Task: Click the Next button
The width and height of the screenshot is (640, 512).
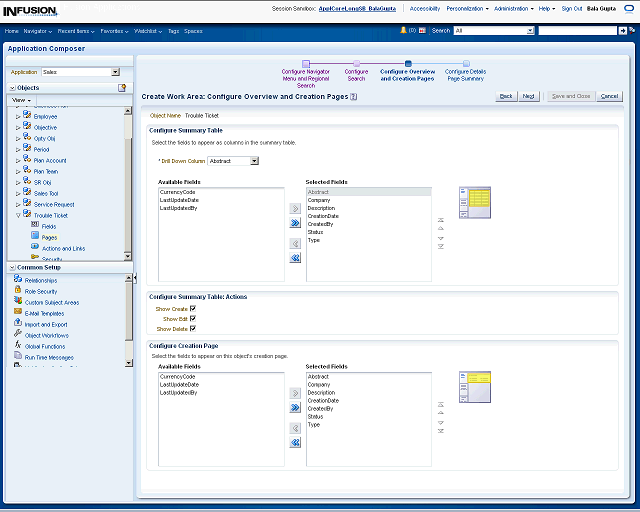Action: tap(529, 96)
